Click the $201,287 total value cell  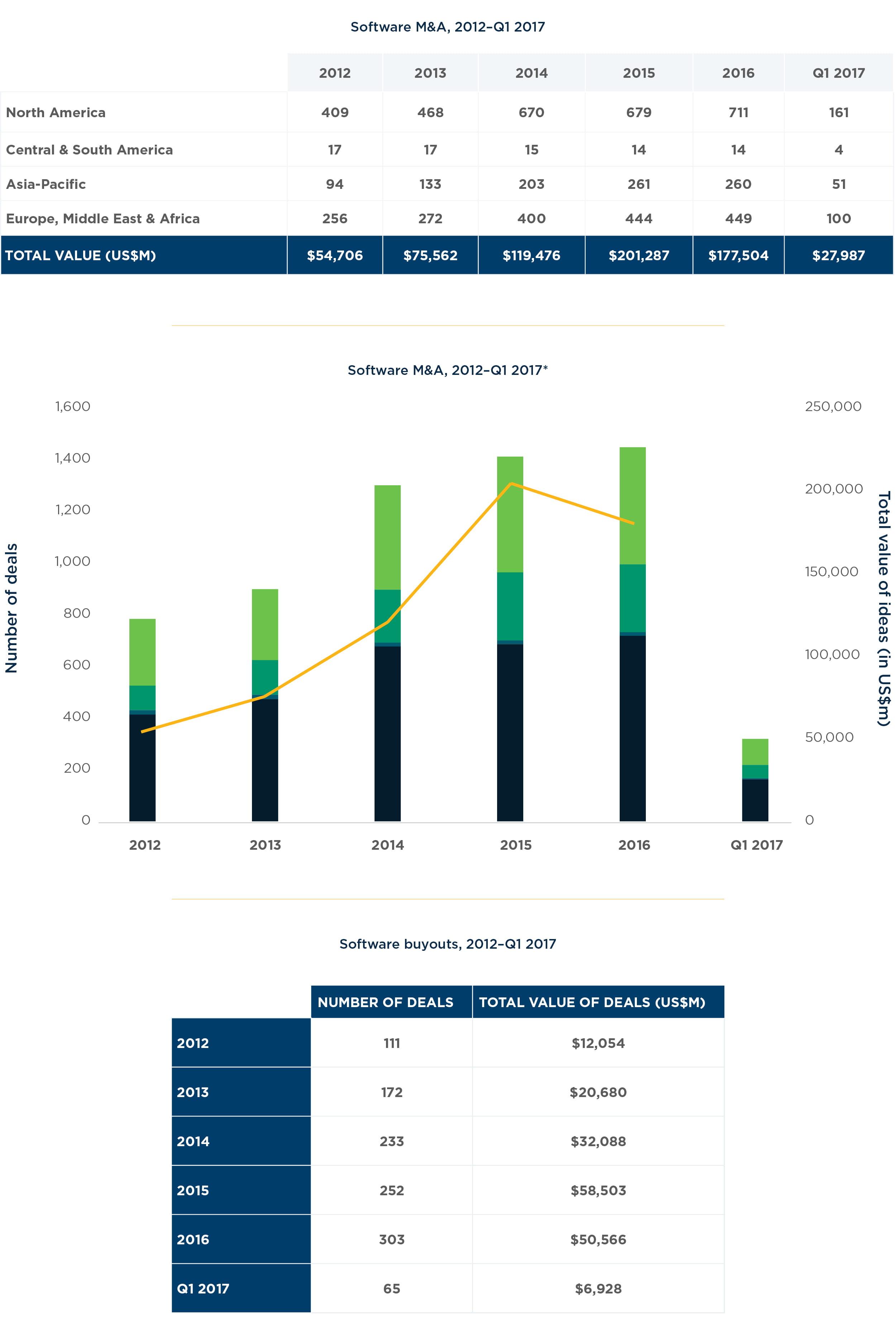pos(638,256)
